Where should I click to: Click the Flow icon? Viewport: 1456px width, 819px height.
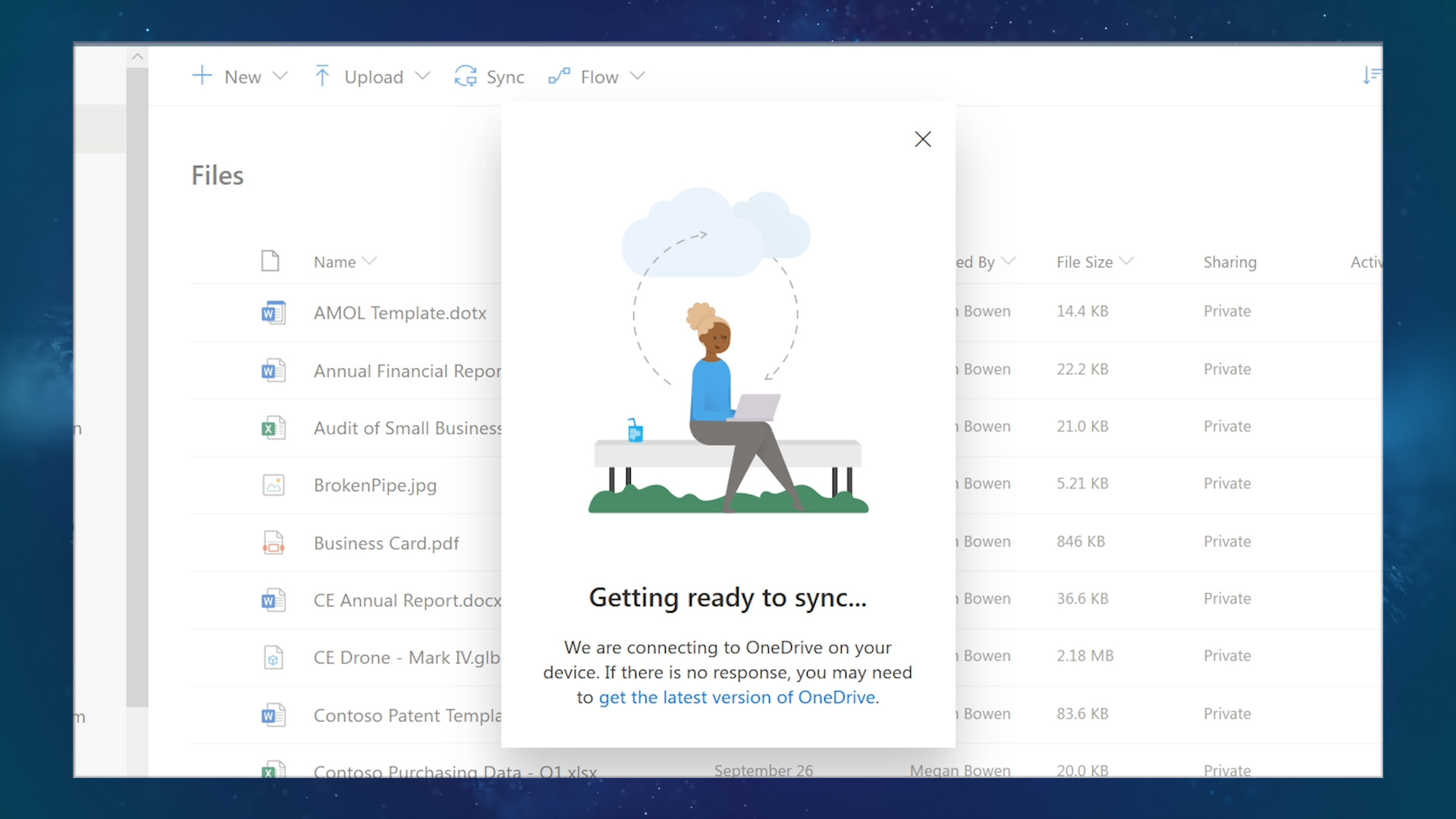point(559,76)
